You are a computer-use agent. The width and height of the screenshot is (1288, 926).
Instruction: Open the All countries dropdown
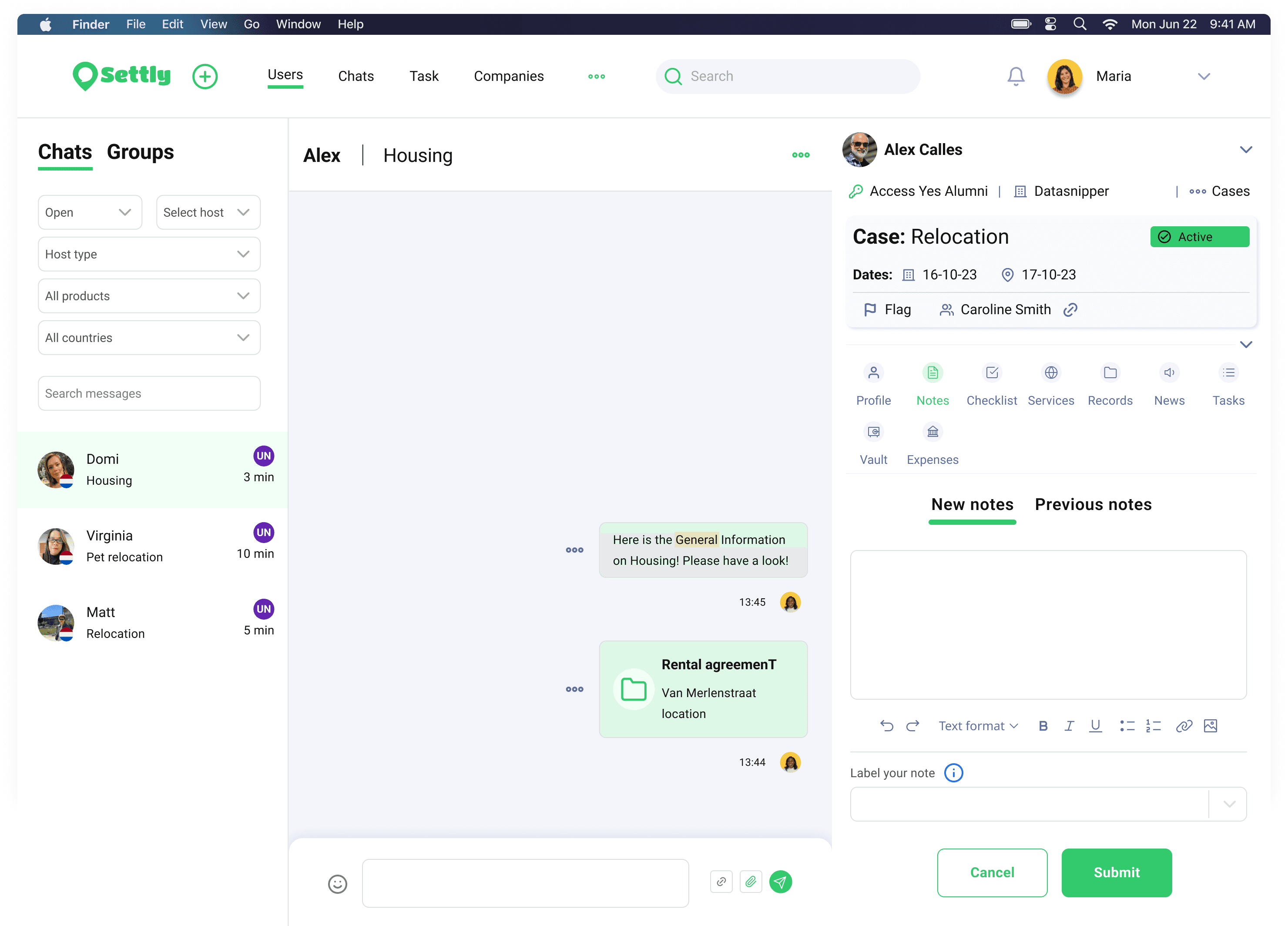pos(149,337)
